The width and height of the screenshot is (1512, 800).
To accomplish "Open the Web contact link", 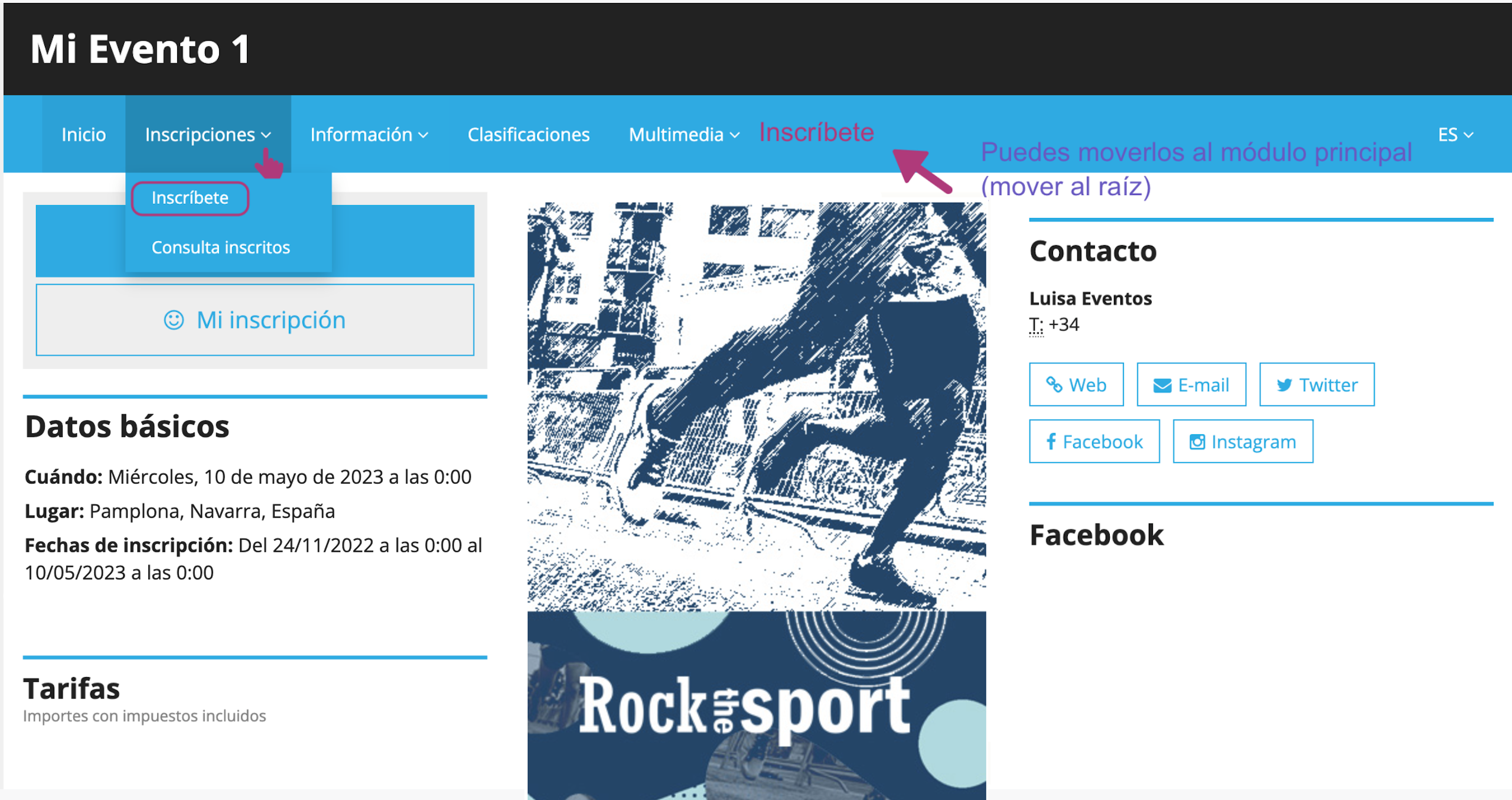I will 1076,385.
